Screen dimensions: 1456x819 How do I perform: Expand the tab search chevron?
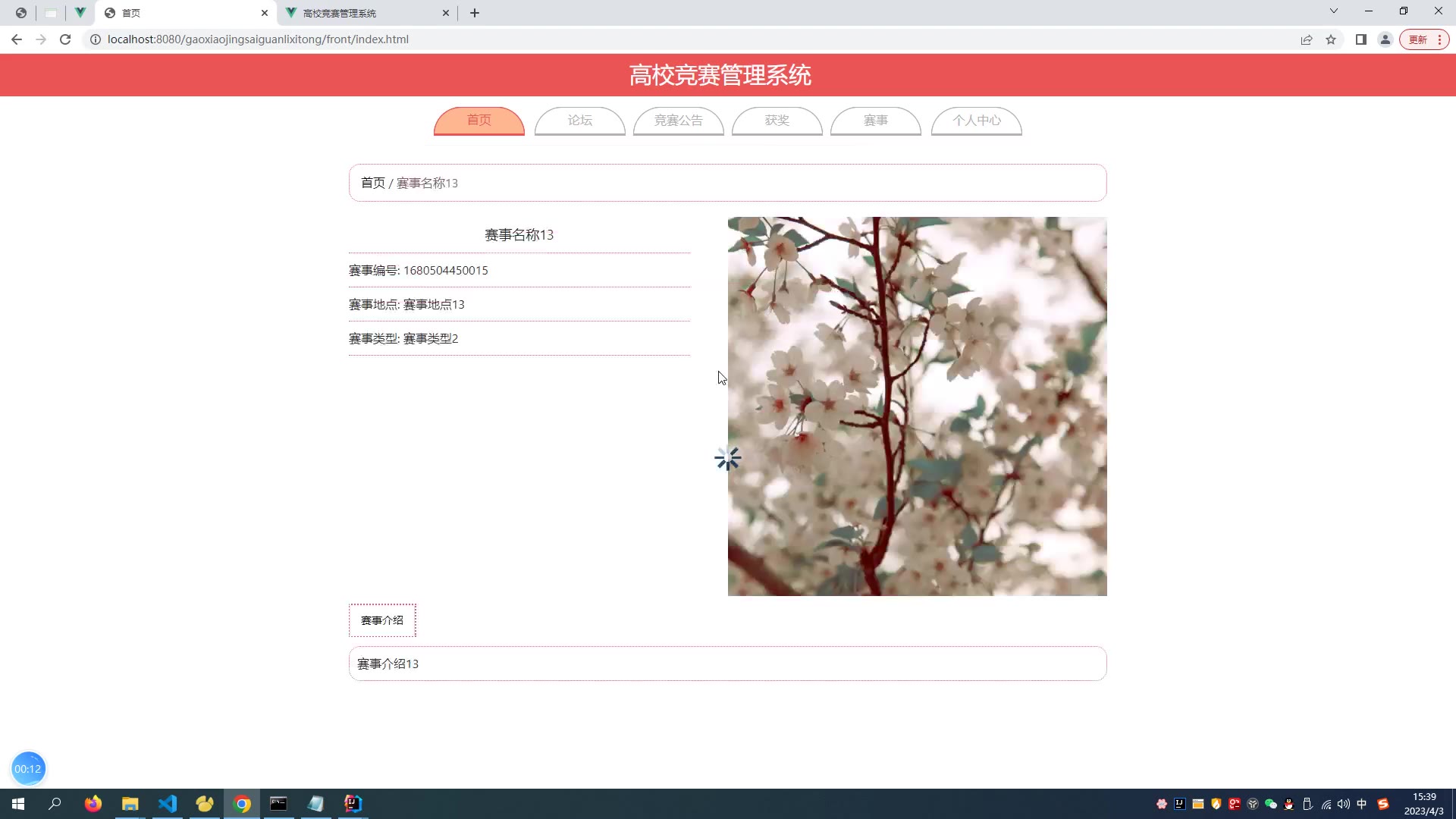pyautogui.click(x=1333, y=11)
